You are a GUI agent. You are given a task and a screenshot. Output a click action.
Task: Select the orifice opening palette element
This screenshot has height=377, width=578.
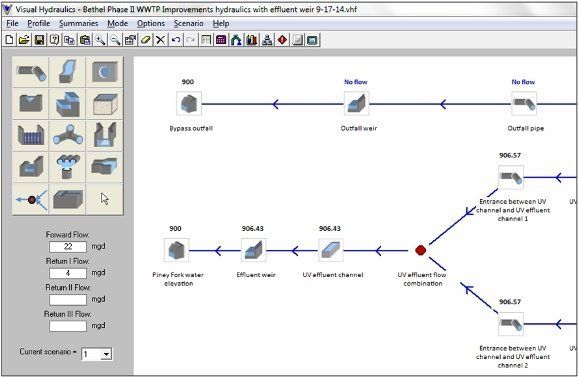(x=105, y=72)
